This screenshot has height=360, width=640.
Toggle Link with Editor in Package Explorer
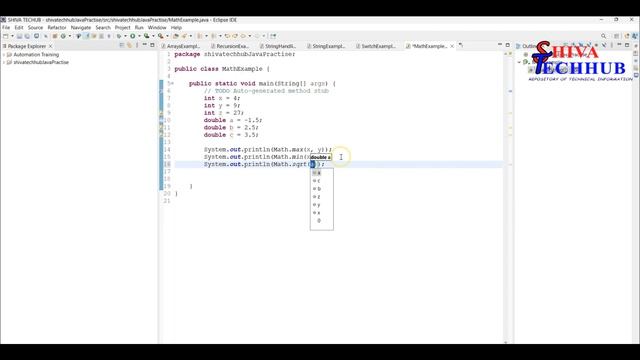(x=129, y=46)
